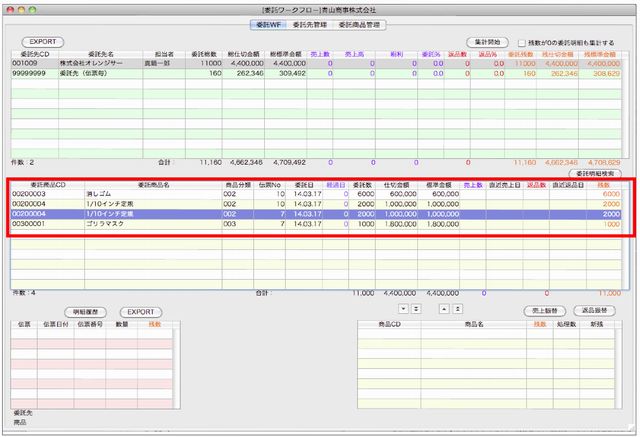Click the 6000 残数 cell for 消しゴム

click(604, 194)
